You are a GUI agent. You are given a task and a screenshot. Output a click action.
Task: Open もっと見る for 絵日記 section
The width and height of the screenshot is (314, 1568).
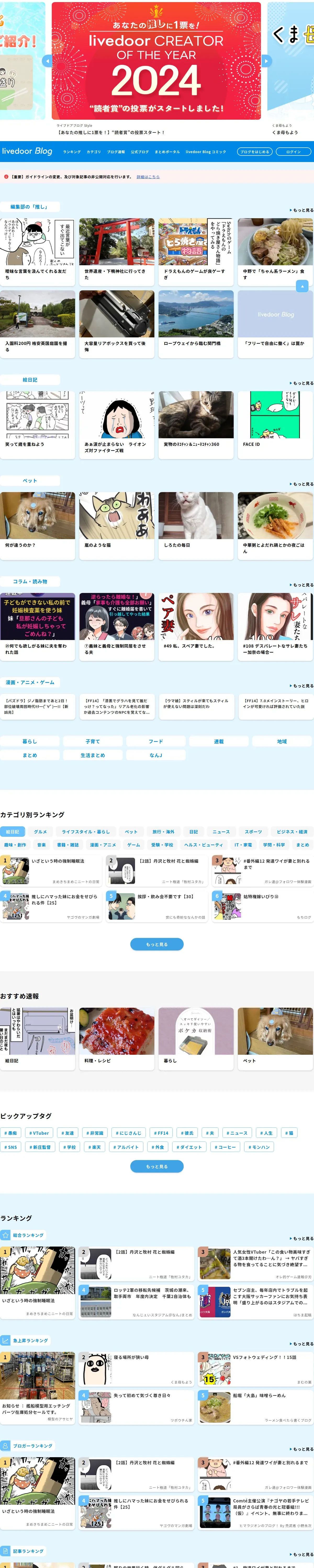click(x=302, y=383)
